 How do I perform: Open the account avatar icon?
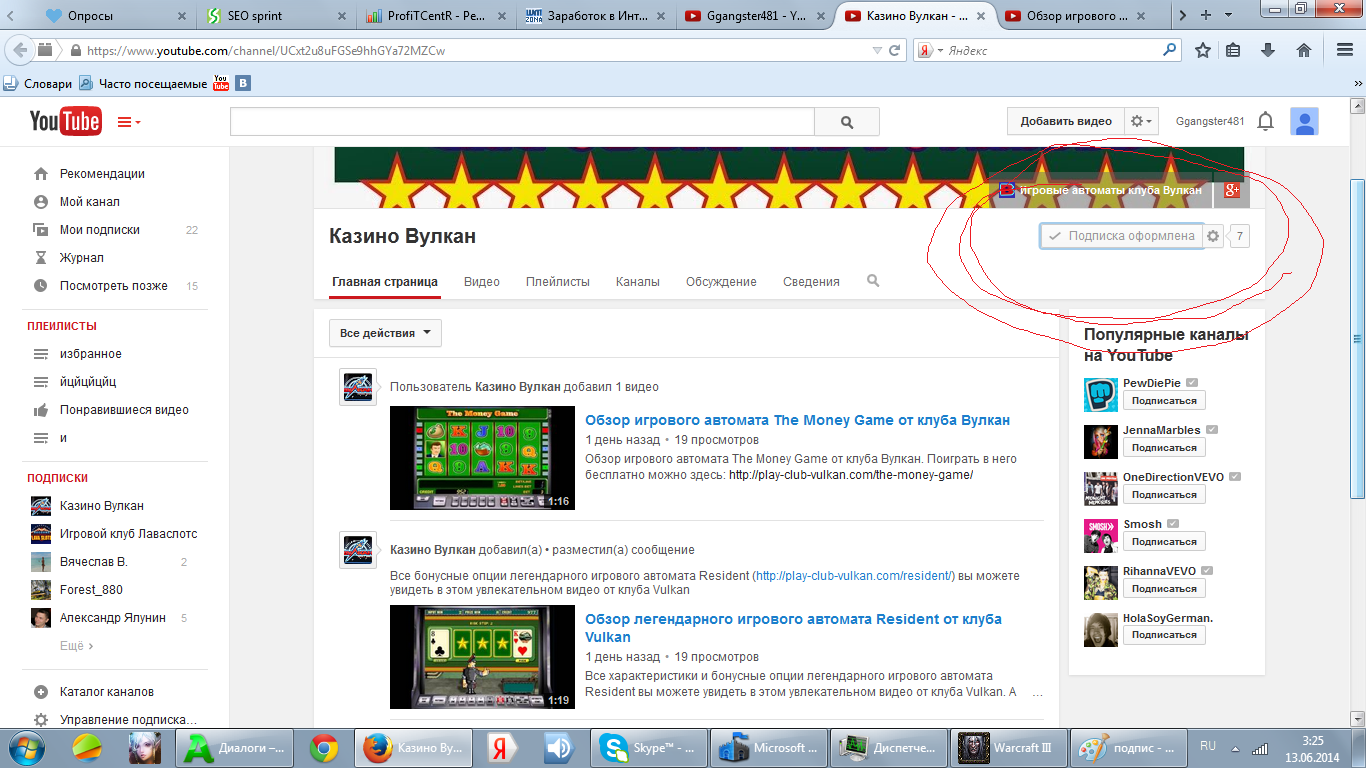[1304, 122]
